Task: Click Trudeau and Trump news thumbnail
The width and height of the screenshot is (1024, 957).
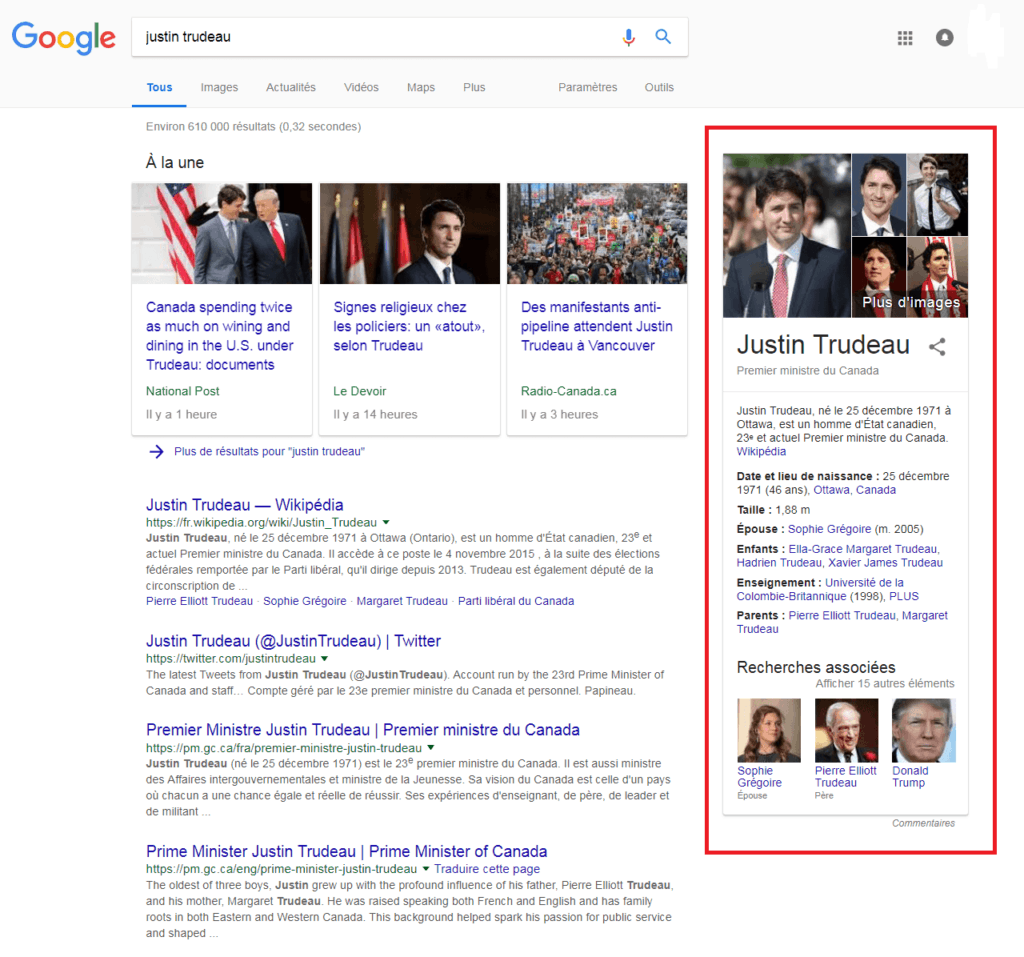Action: [x=222, y=233]
